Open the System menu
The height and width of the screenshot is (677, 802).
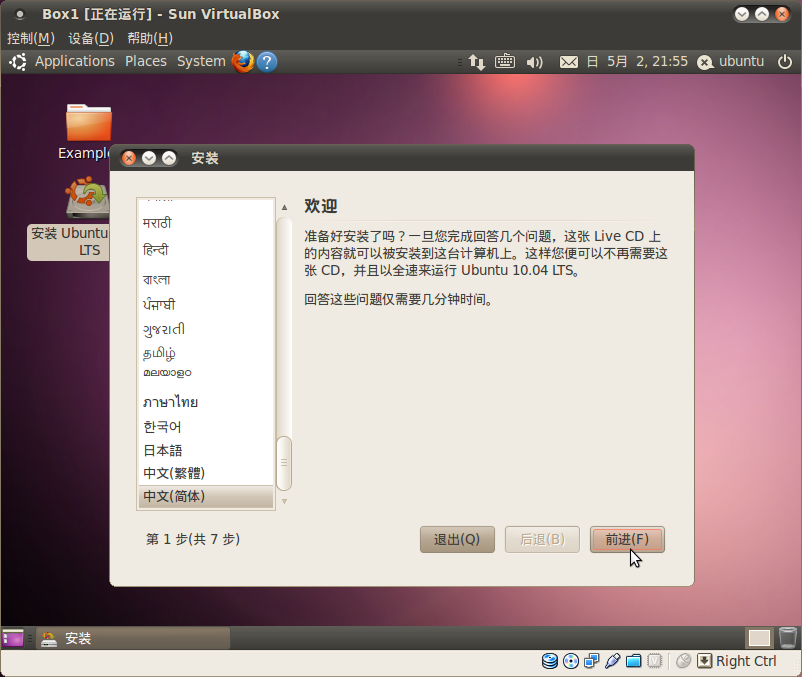tap(201, 61)
